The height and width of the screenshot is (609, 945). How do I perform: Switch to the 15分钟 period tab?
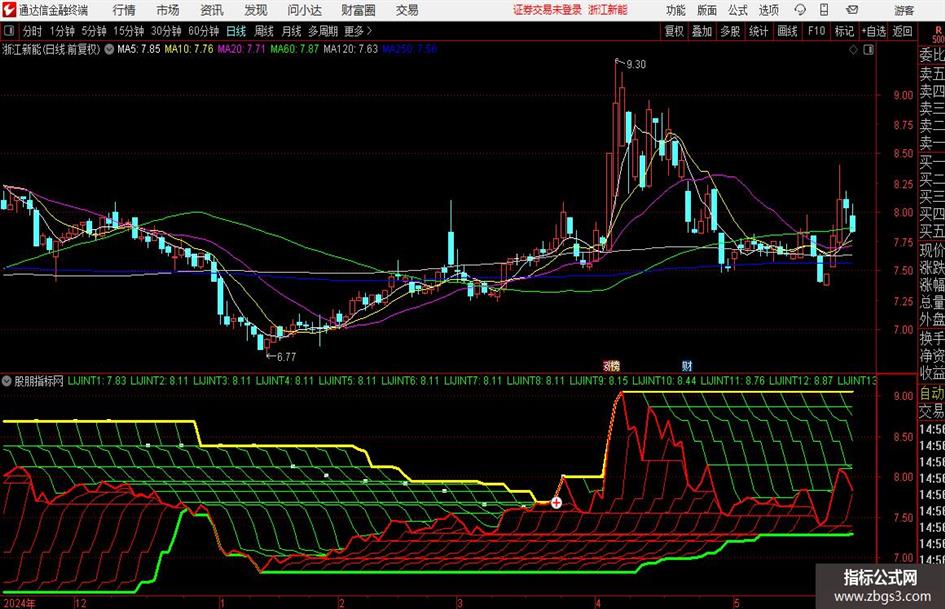point(129,31)
